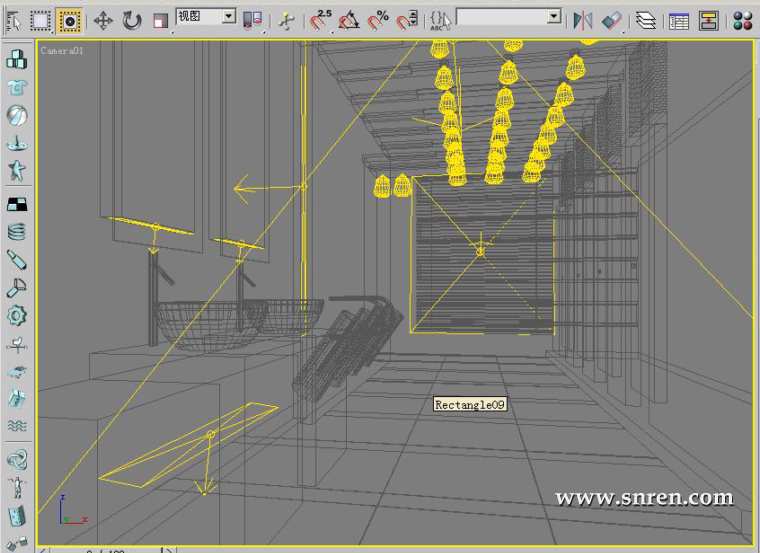760x553 pixels.
Task: Click the Camera01 viewport label
Action: point(62,50)
